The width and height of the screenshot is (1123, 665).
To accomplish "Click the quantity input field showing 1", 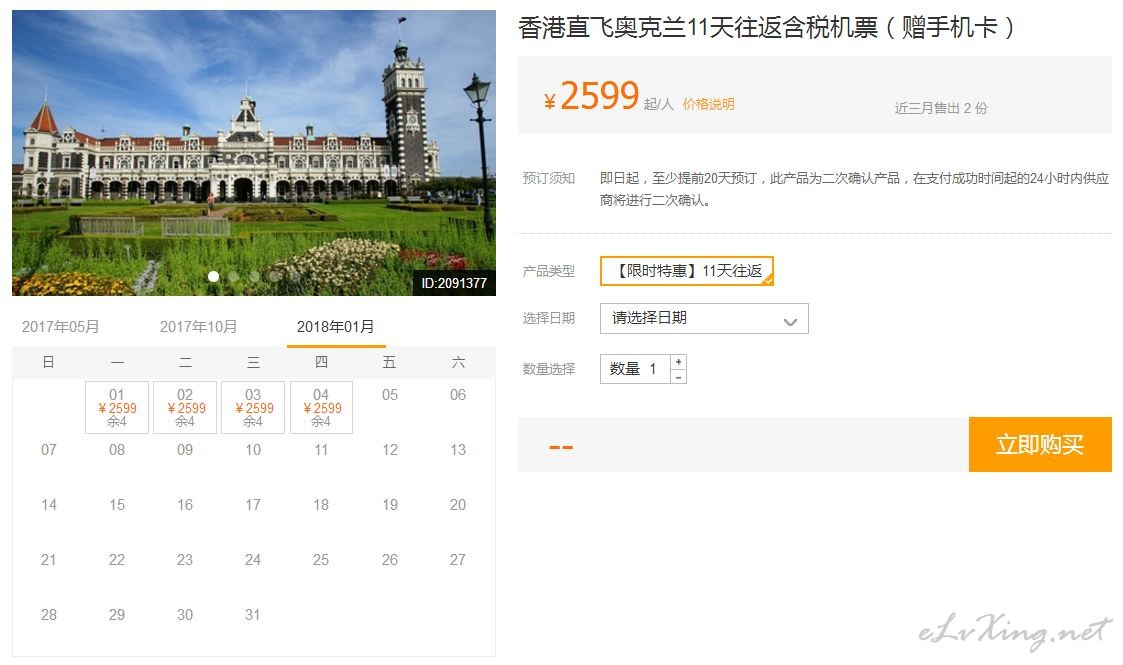I will coord(635,369).
